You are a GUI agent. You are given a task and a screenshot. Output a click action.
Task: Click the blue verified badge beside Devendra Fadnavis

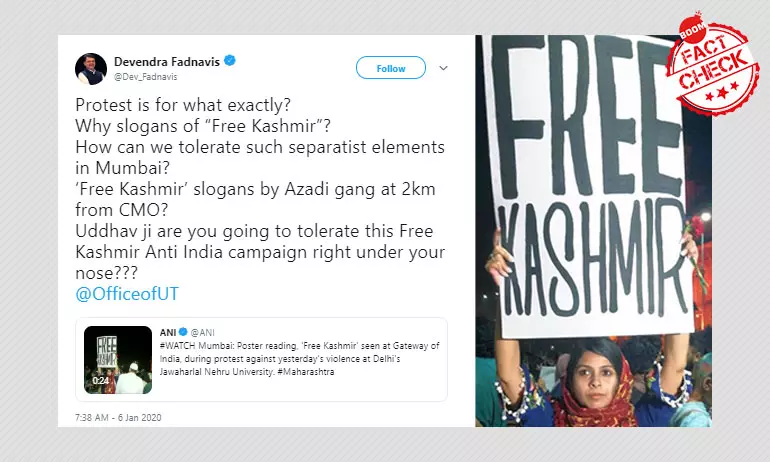point(230,61)
